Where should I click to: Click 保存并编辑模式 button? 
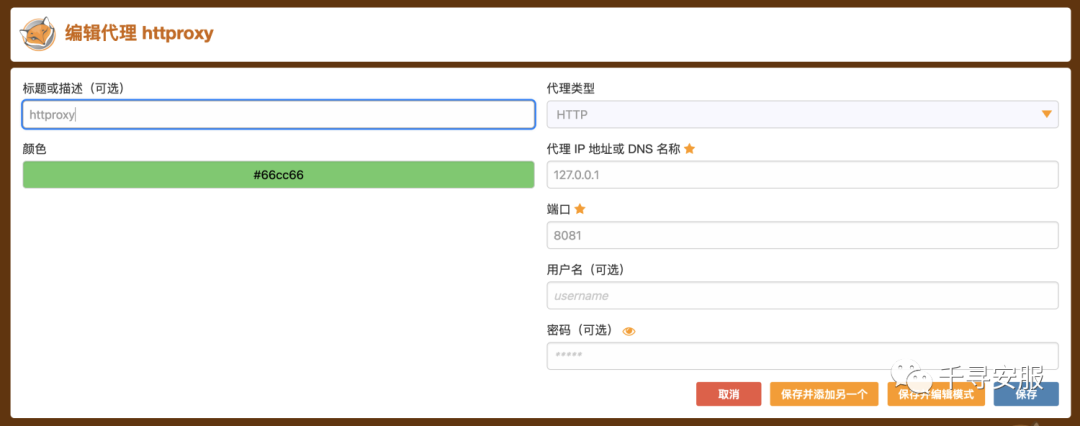coord(936,394)
